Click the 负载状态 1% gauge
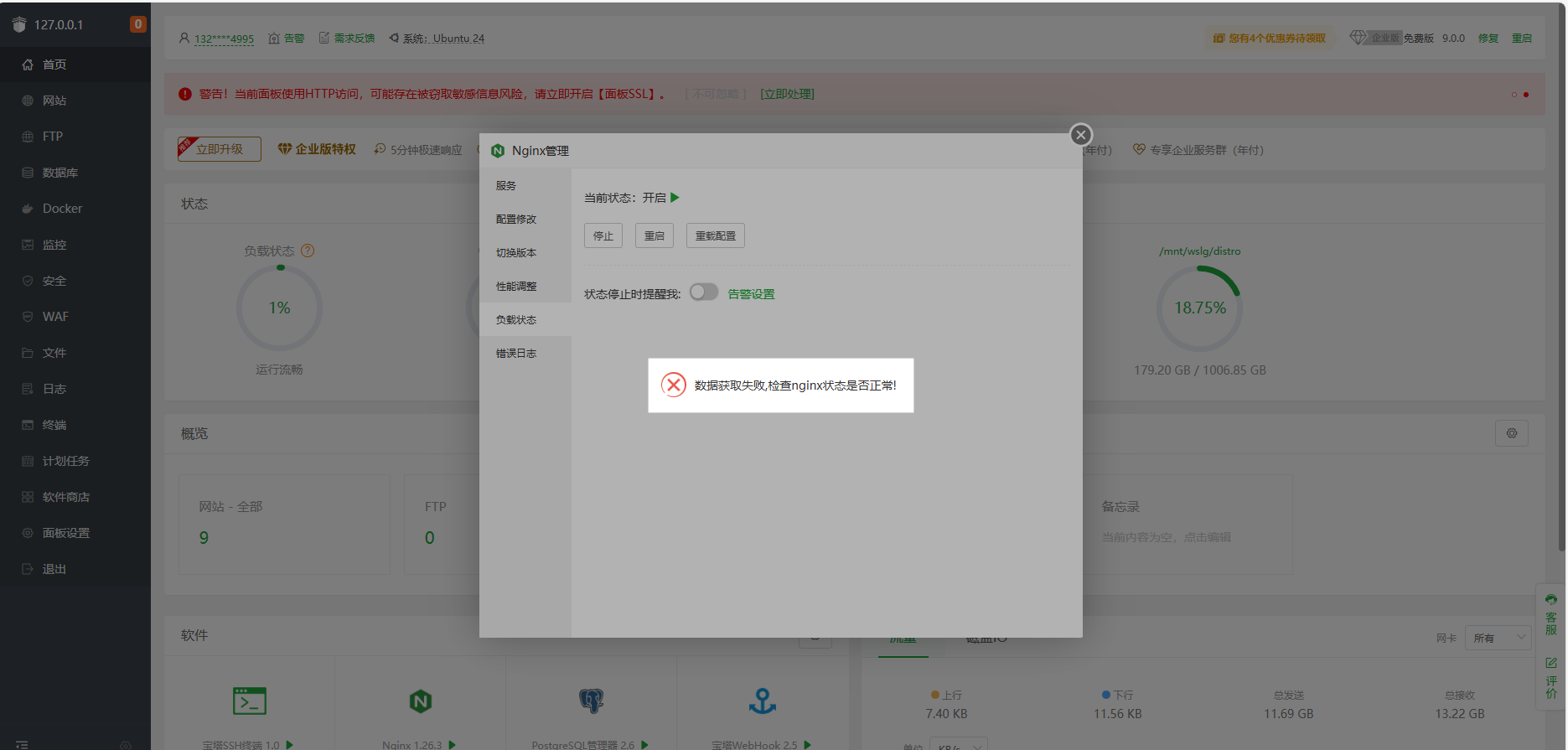Image resolution: width=1568 pixels, height=750 pixels. click(280, 308)
